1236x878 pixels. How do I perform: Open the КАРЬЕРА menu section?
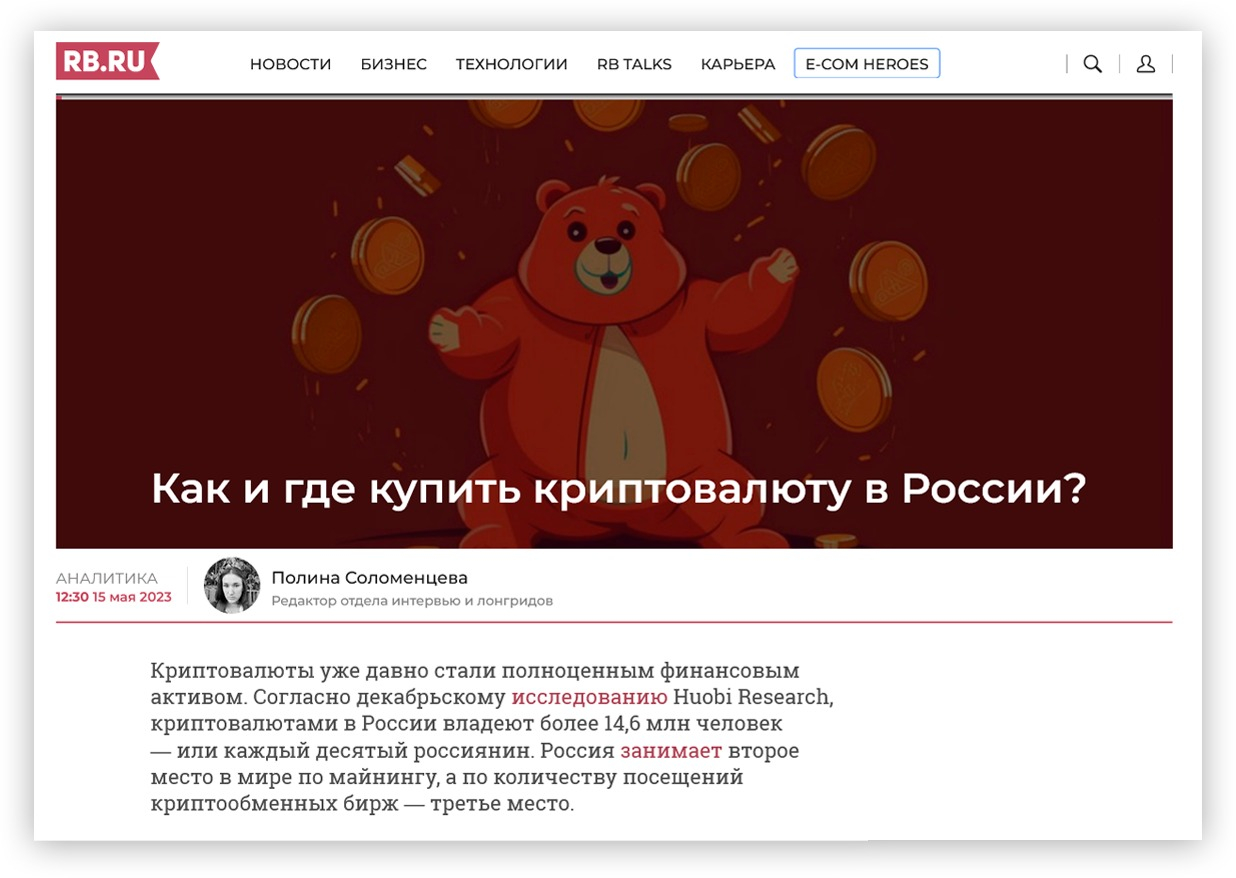[x=738, y=64]
